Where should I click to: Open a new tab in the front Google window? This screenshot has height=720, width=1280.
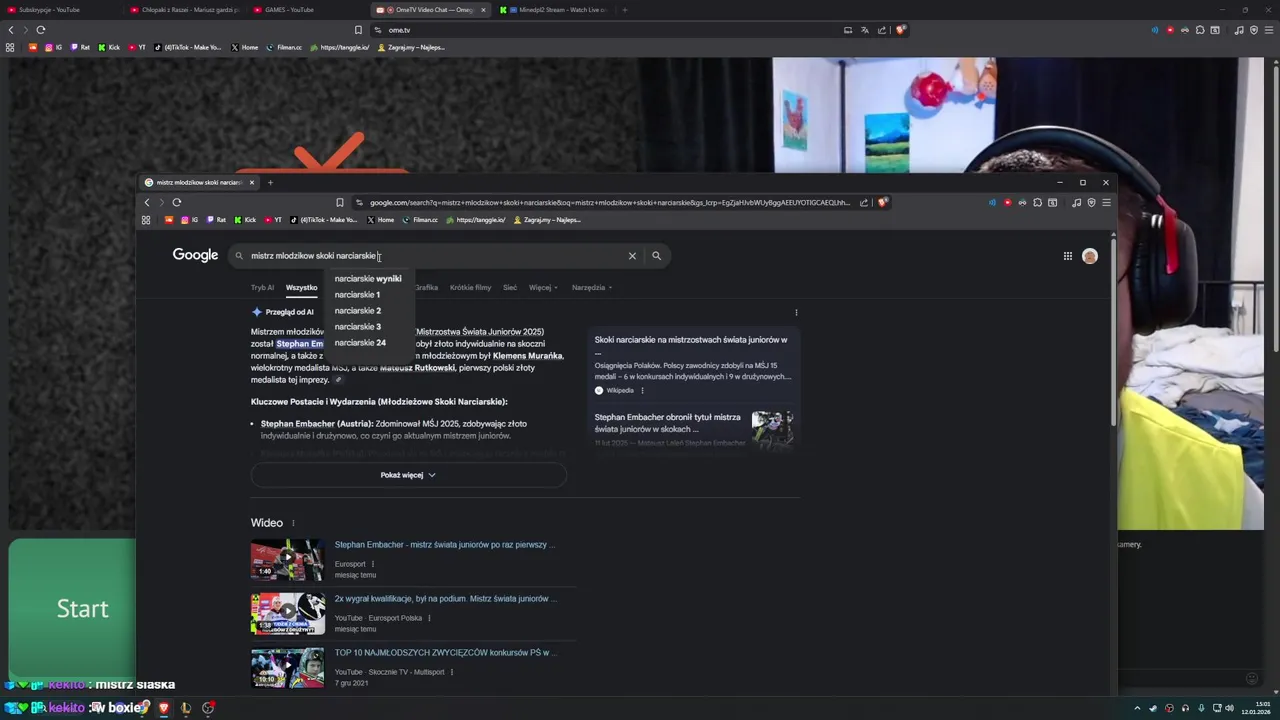coord(270,183)
